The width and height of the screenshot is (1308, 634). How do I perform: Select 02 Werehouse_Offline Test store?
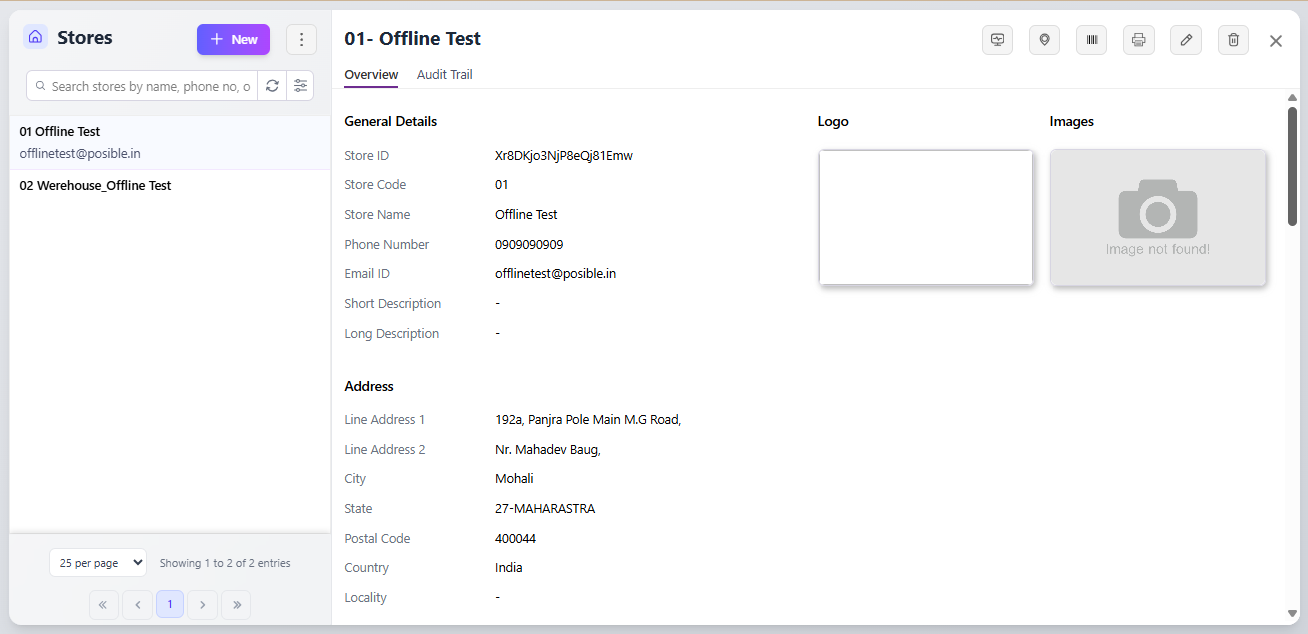coord(96,186)
